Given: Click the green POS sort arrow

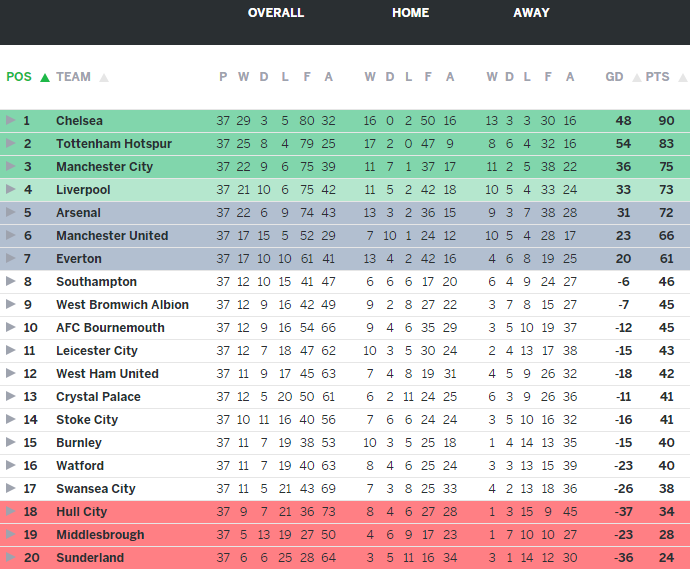Looking at the screenshot, I should 45,78.
